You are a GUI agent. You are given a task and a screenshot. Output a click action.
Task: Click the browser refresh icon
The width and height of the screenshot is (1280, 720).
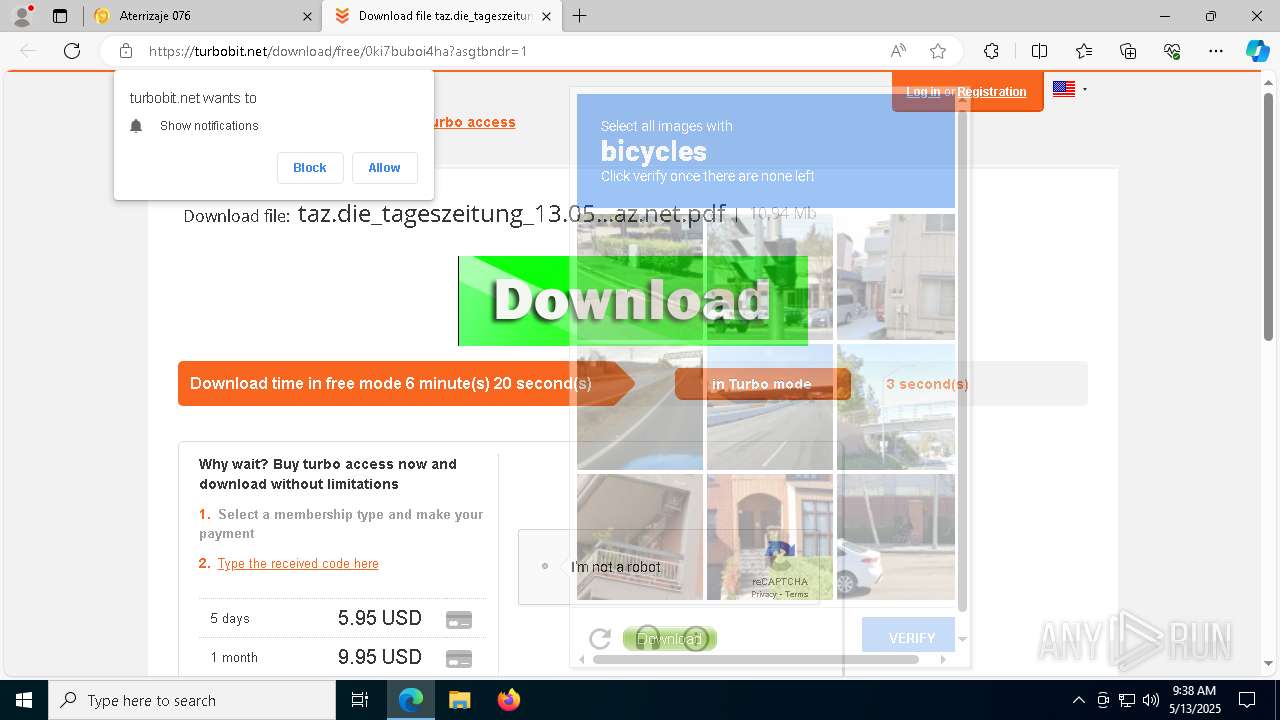(x=72, y=51)
